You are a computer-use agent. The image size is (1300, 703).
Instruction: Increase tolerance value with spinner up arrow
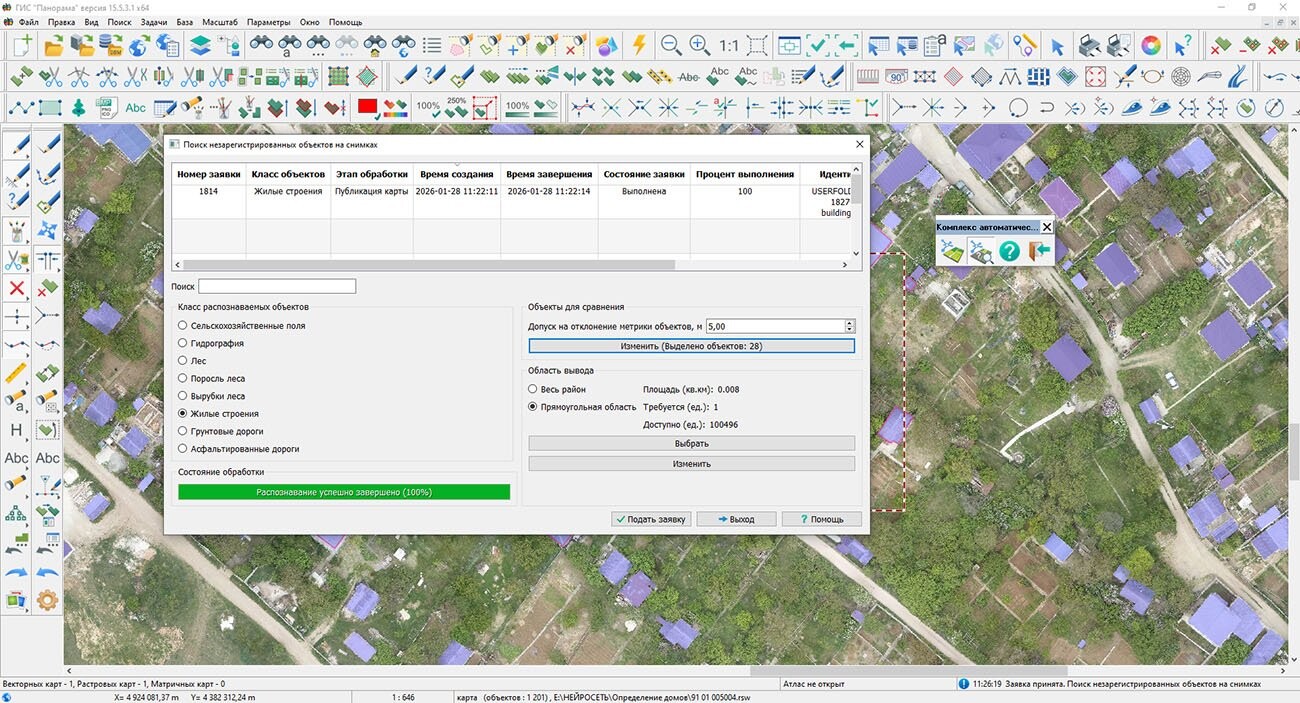coord(850,322)
